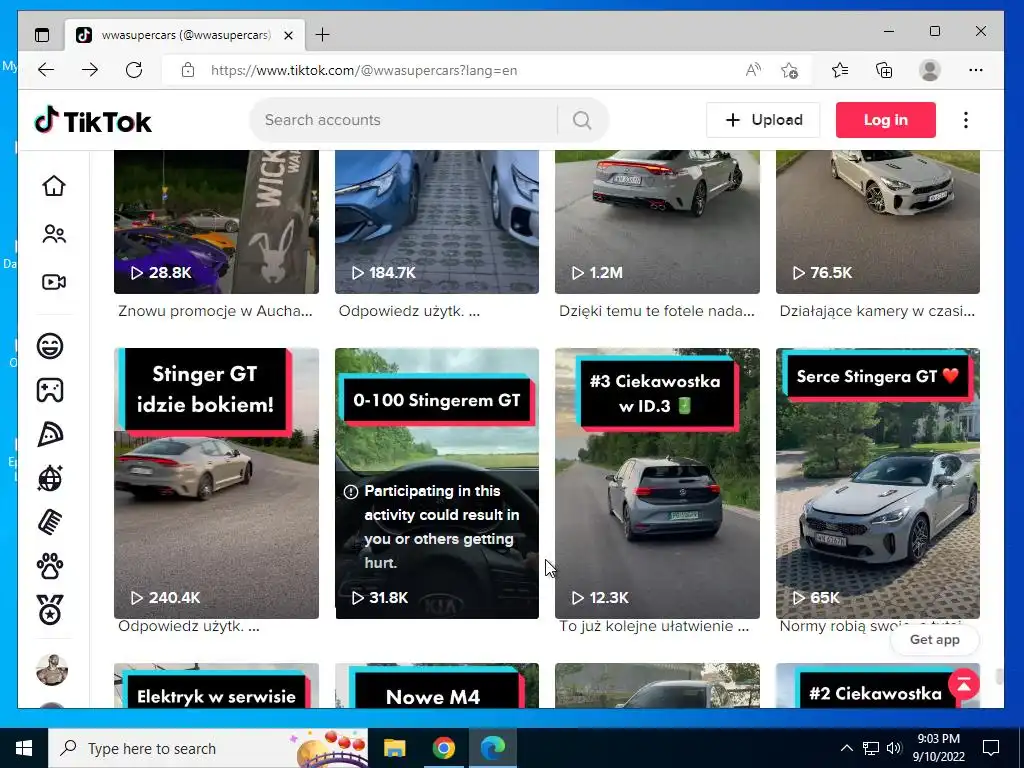Open the 'Elektryk w serwisie' video

(x=216, y=686)
